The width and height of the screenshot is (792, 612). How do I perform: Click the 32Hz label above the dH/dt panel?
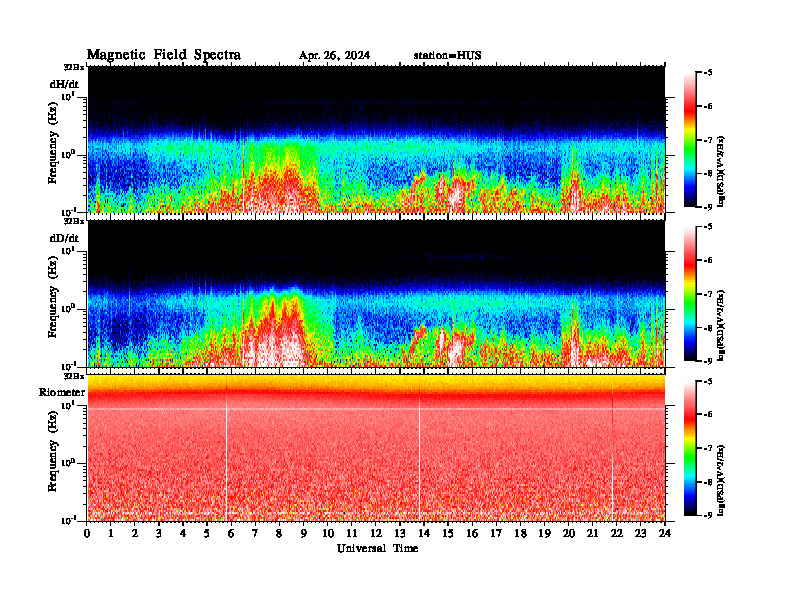[74, 67]
